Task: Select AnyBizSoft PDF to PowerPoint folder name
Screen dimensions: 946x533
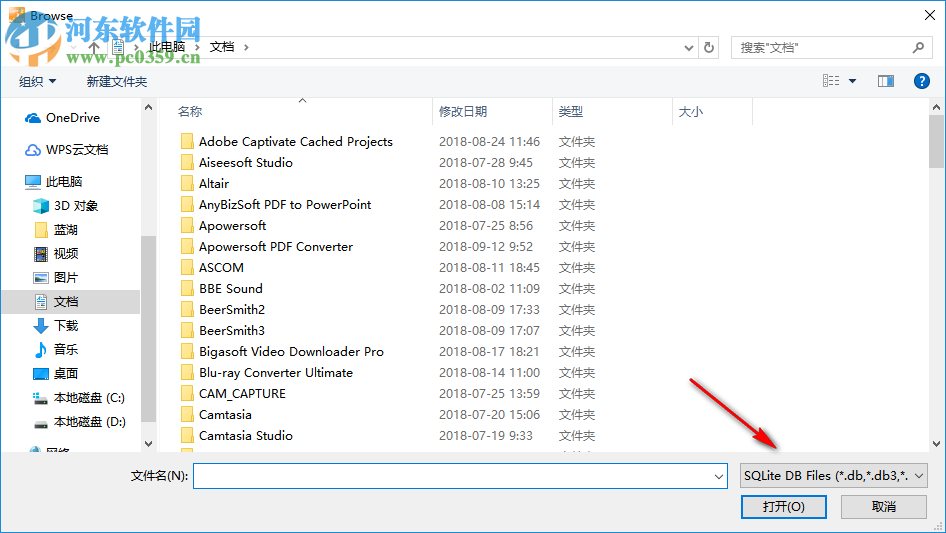Action: tap(285, 205)
